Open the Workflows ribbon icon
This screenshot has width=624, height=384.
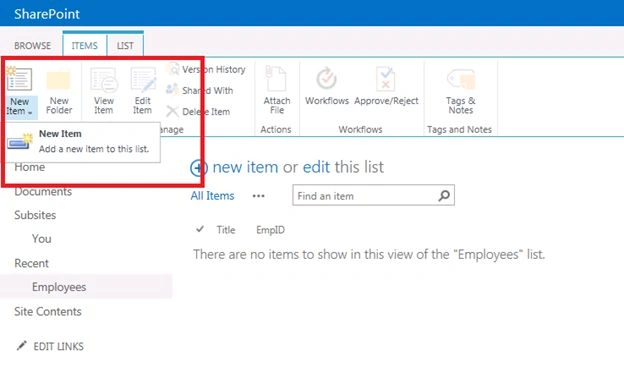pyautogui.click(x=327, y=78)
